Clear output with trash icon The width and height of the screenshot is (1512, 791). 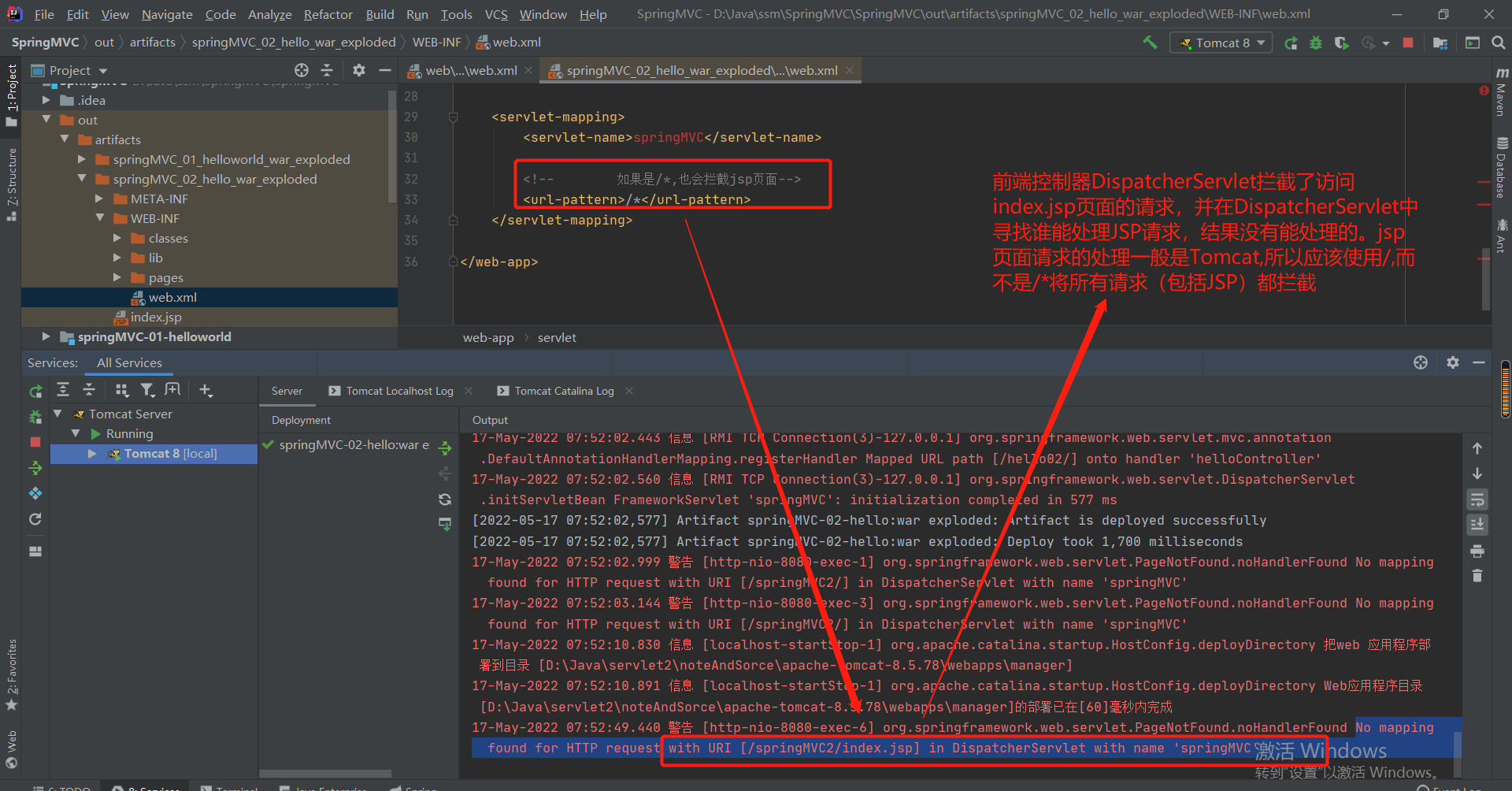click(x=1477, y=576)
